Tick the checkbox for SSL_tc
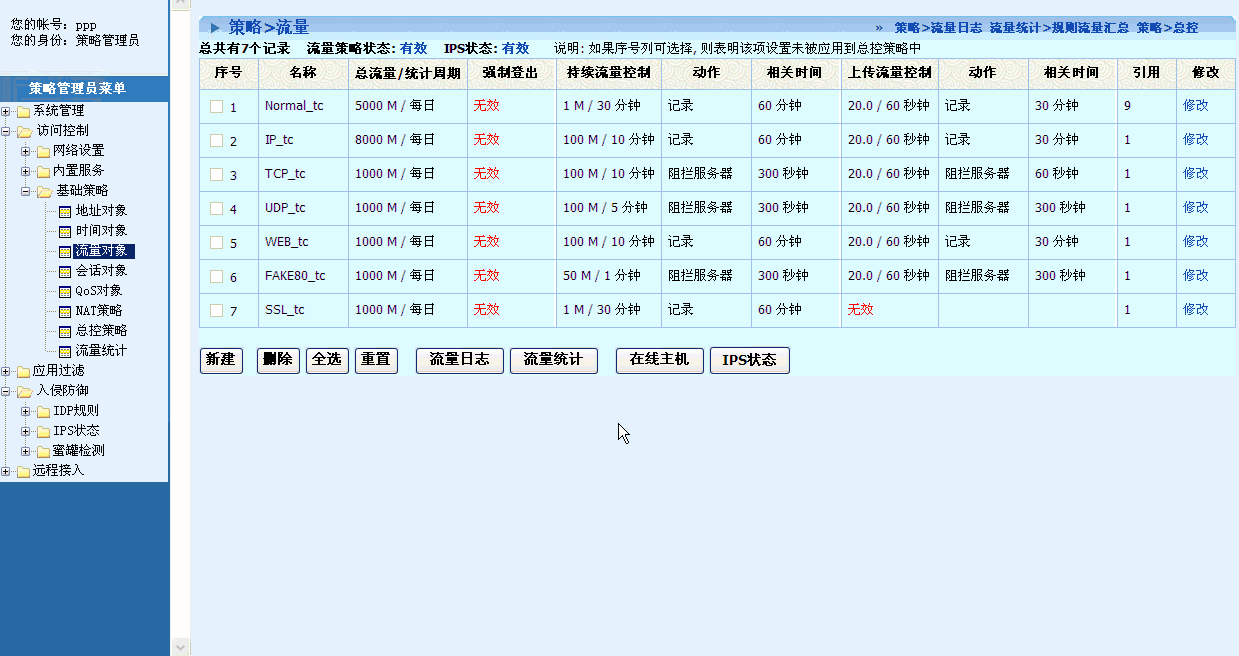 coord(216,310)
